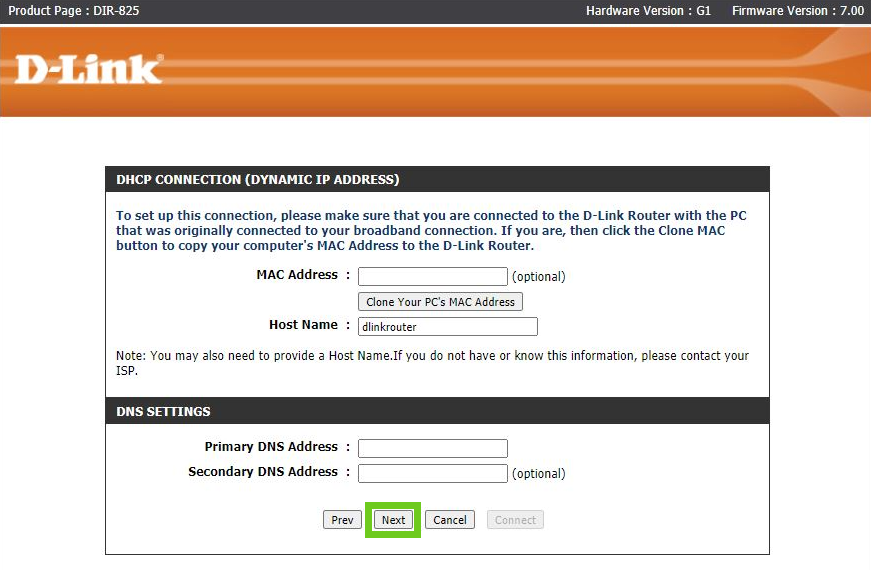Click the Secondary DNS Address label
Screen dimensions: 871x570
pos(263,472)
